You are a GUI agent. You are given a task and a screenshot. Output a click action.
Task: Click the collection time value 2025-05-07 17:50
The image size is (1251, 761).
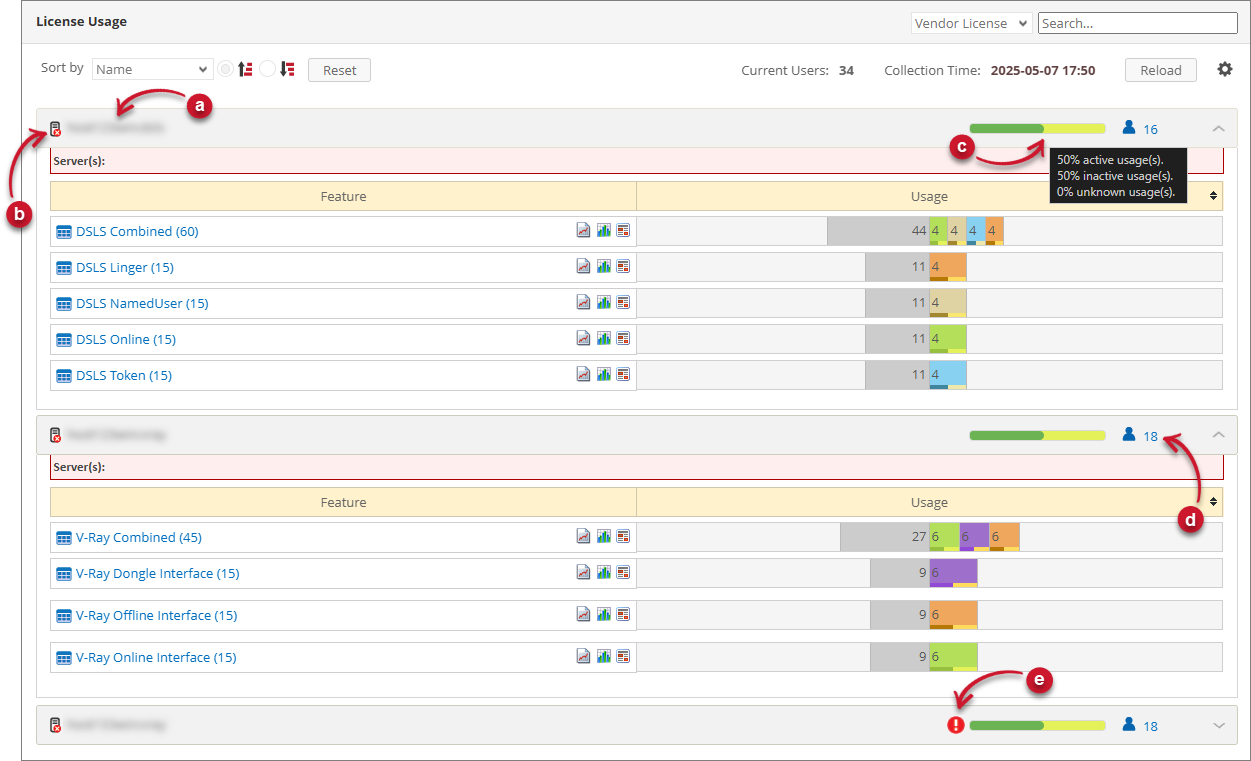click(1043, 71)
